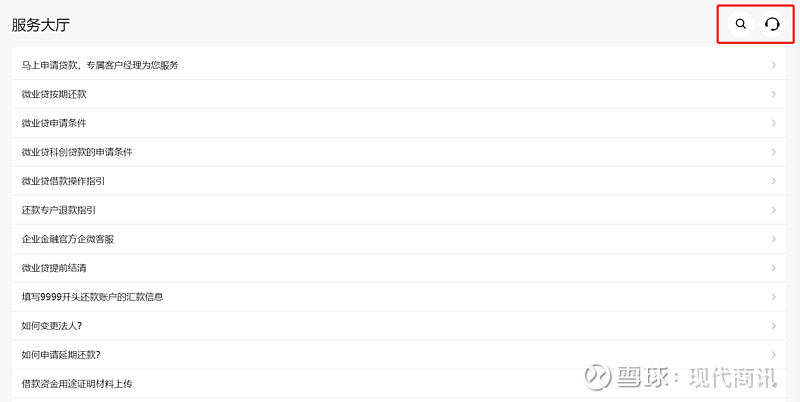Click the 服务大厅 page title
The height and width of the screenshot is (402, 800).
[x=40, y=25]
